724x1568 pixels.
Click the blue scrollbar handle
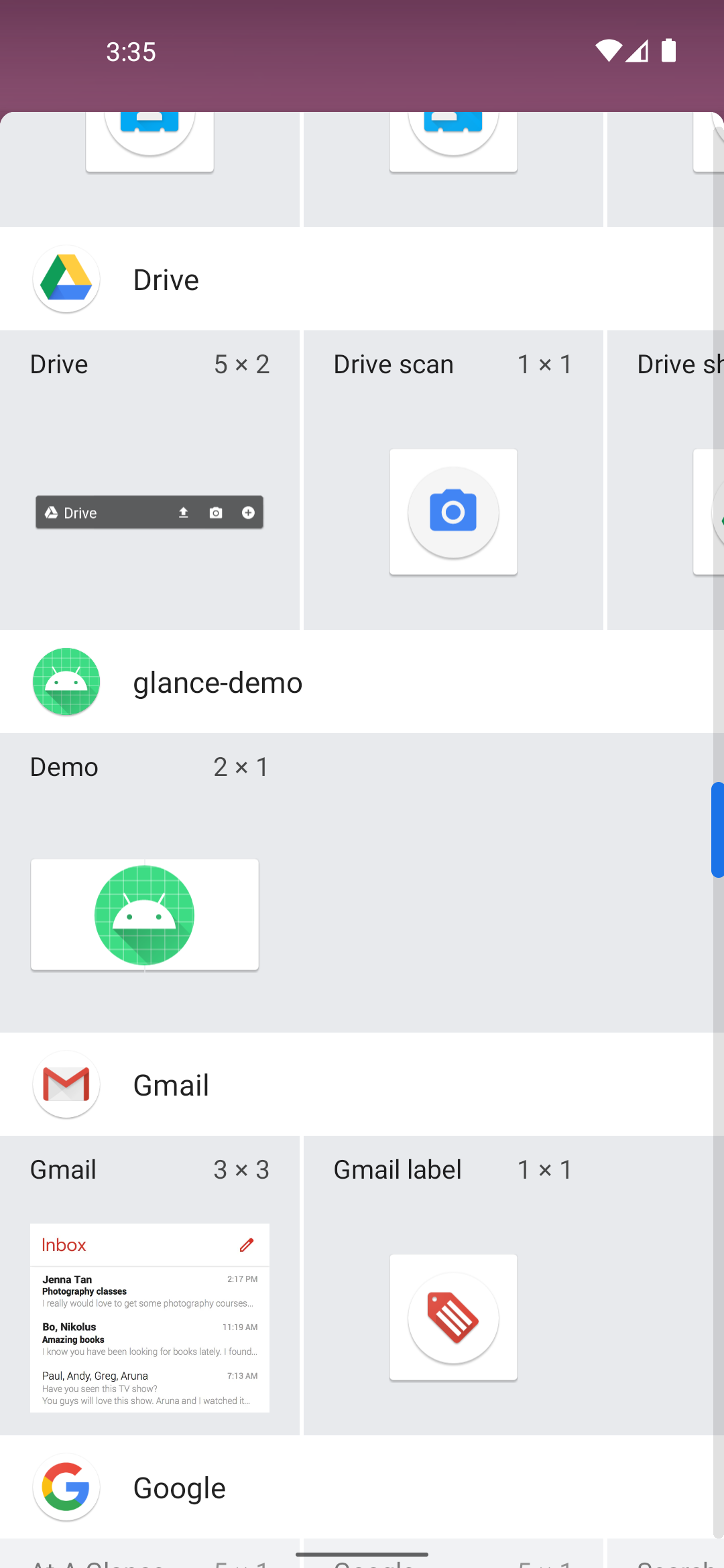point(717,830)
